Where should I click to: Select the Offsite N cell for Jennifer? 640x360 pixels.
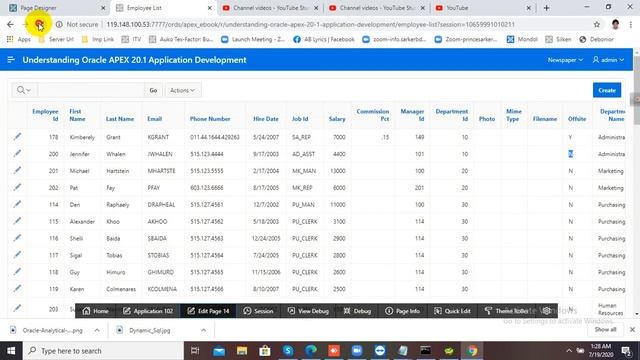pos(570,154)
